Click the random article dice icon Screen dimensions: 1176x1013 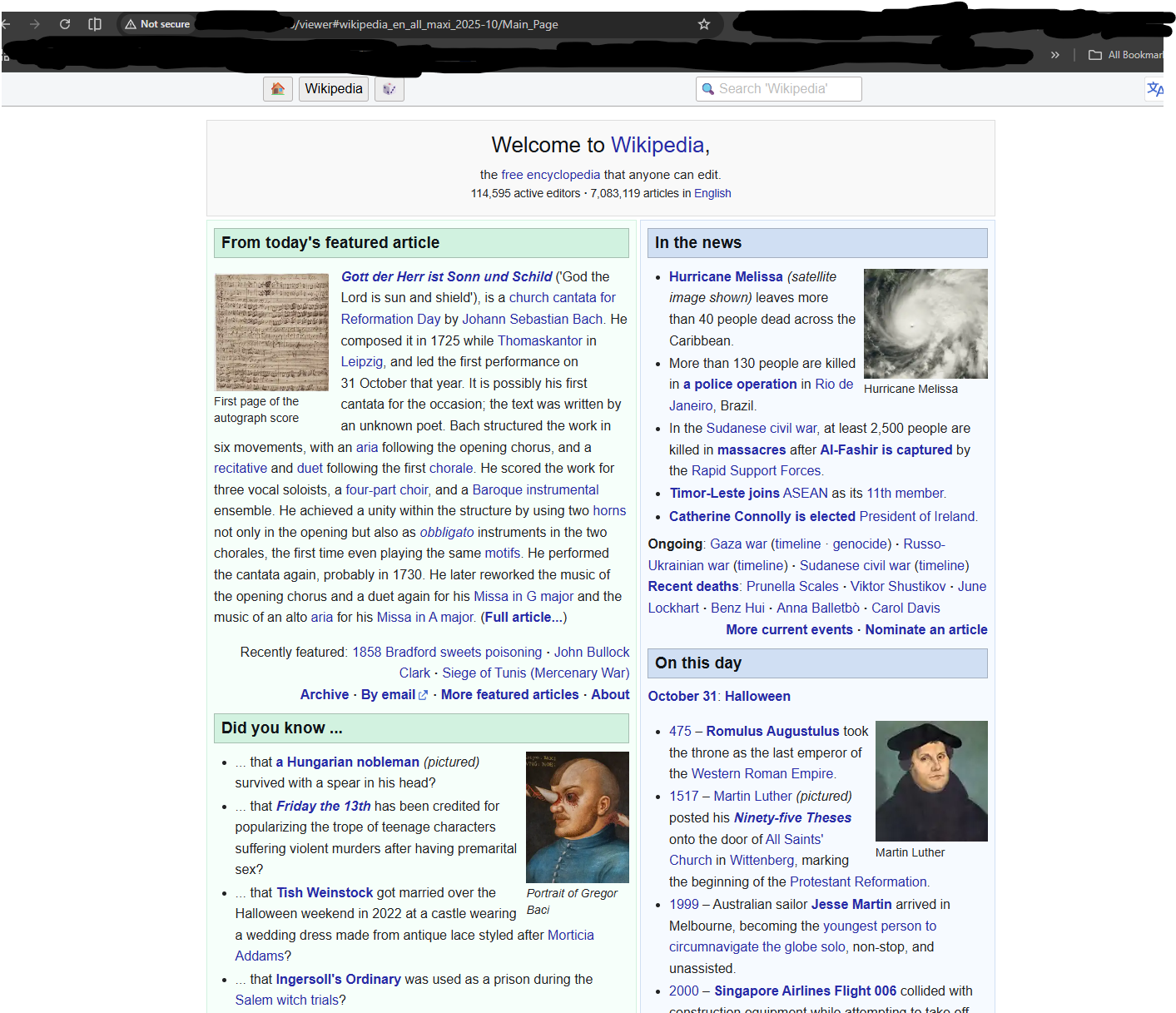(x=389, y=89)
